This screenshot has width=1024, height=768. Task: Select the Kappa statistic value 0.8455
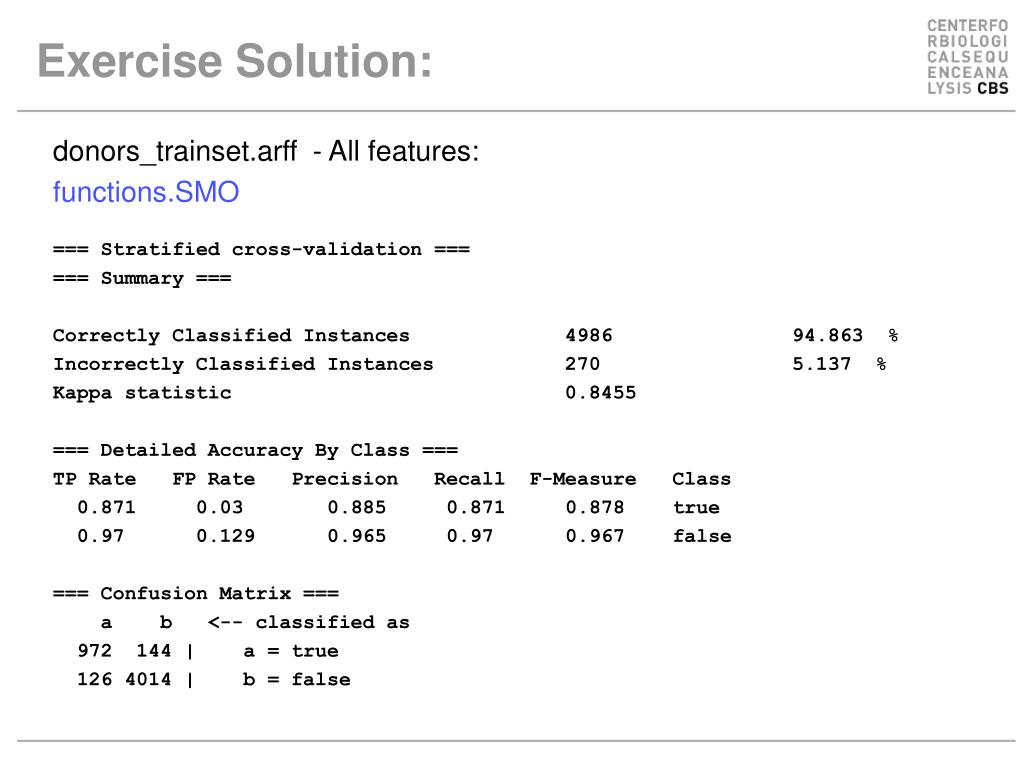(x=600, y=392)
